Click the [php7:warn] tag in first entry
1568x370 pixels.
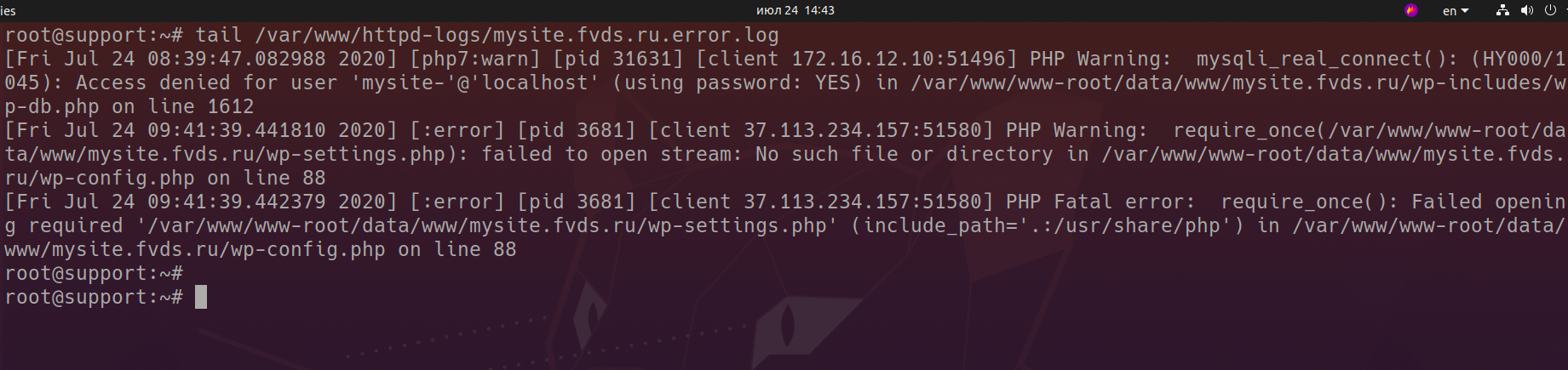(x=475, y=59)
